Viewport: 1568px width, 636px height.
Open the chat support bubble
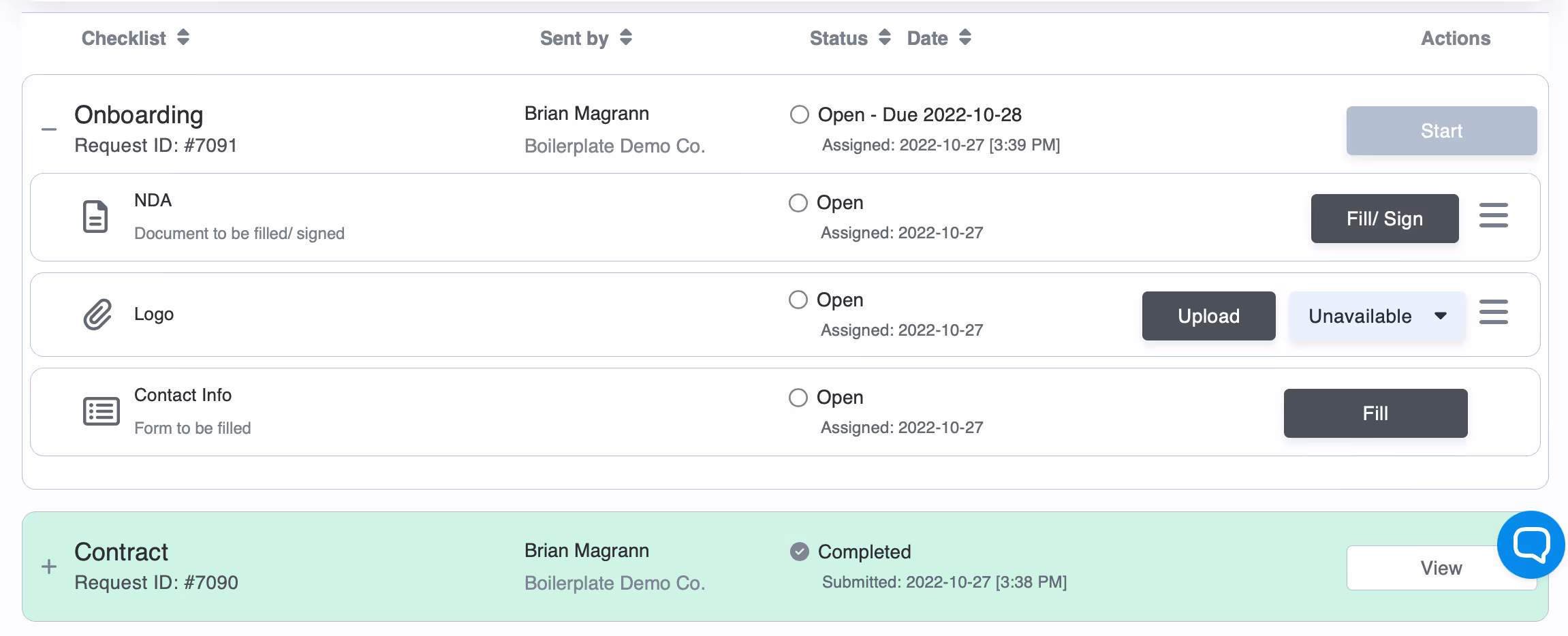coord(1531,545)
